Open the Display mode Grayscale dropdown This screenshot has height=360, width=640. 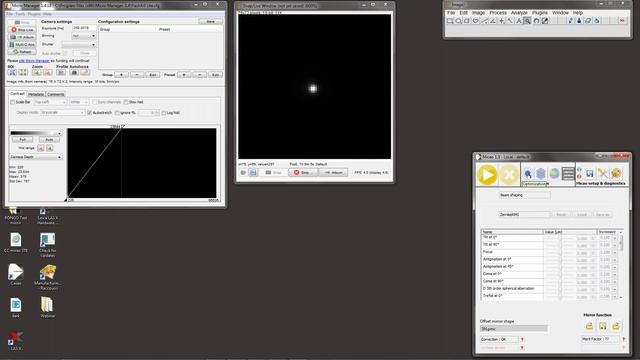tap(62, 113)
